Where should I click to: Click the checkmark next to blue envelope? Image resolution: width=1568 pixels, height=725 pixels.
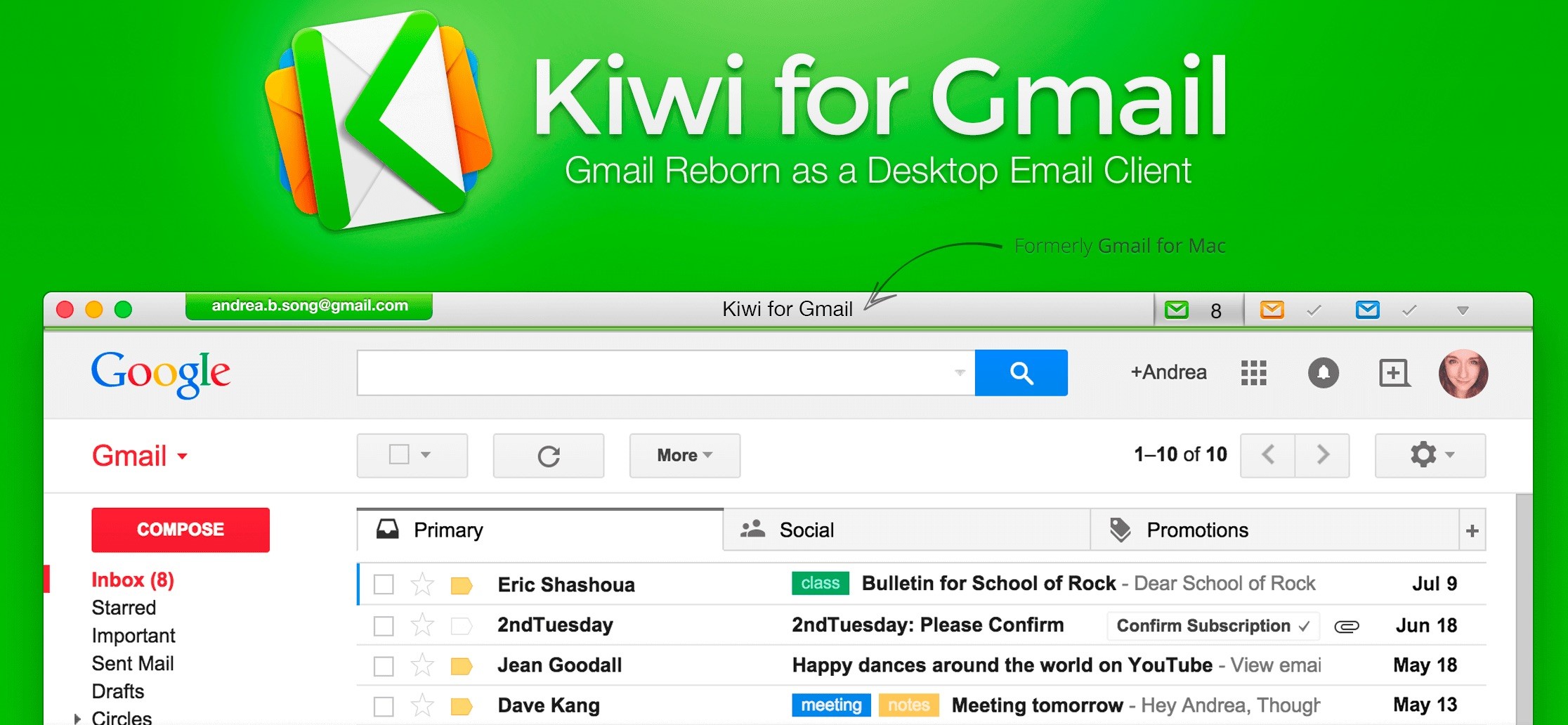(1409, 311)
